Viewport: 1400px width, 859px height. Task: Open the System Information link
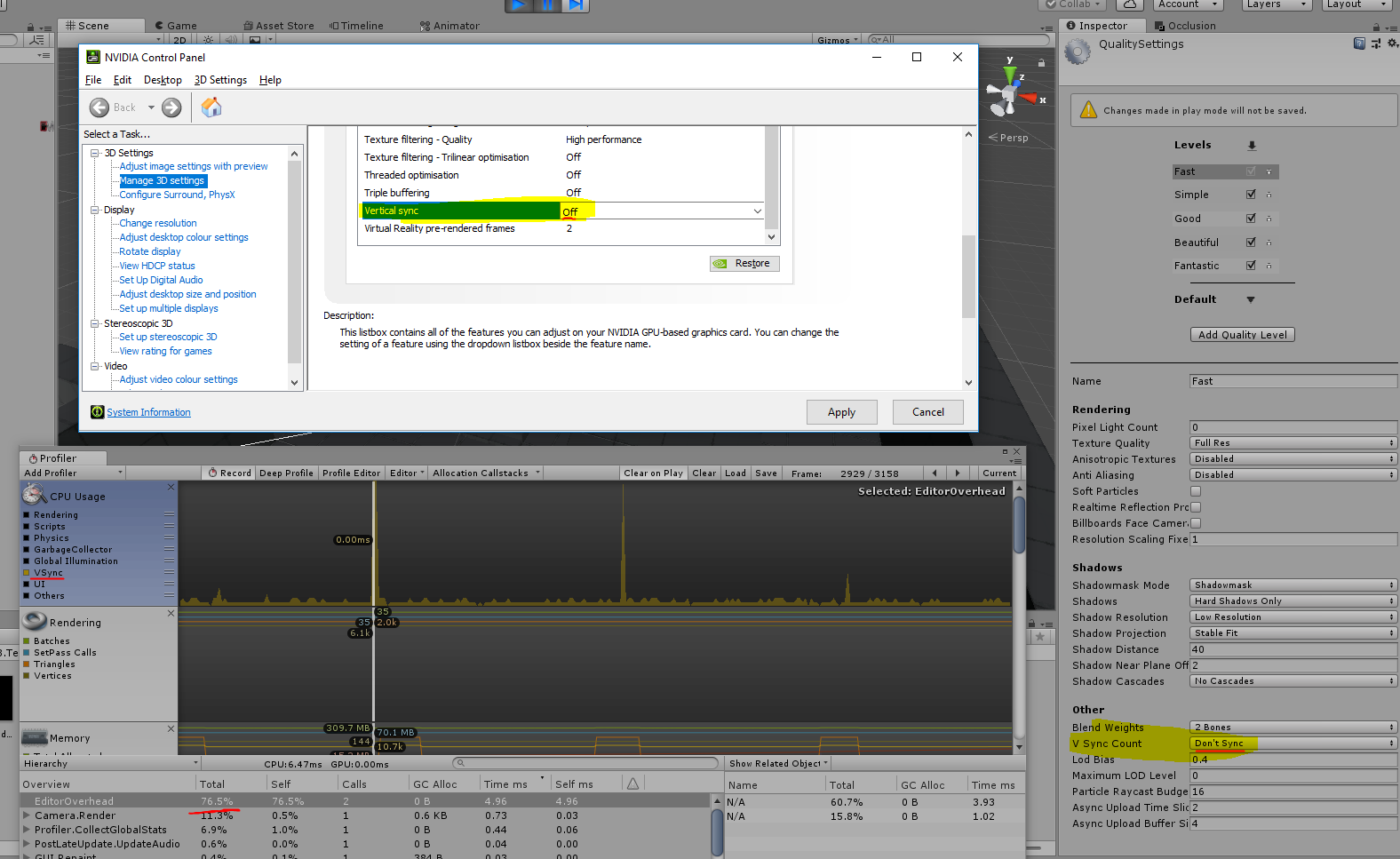coord(148,412)
